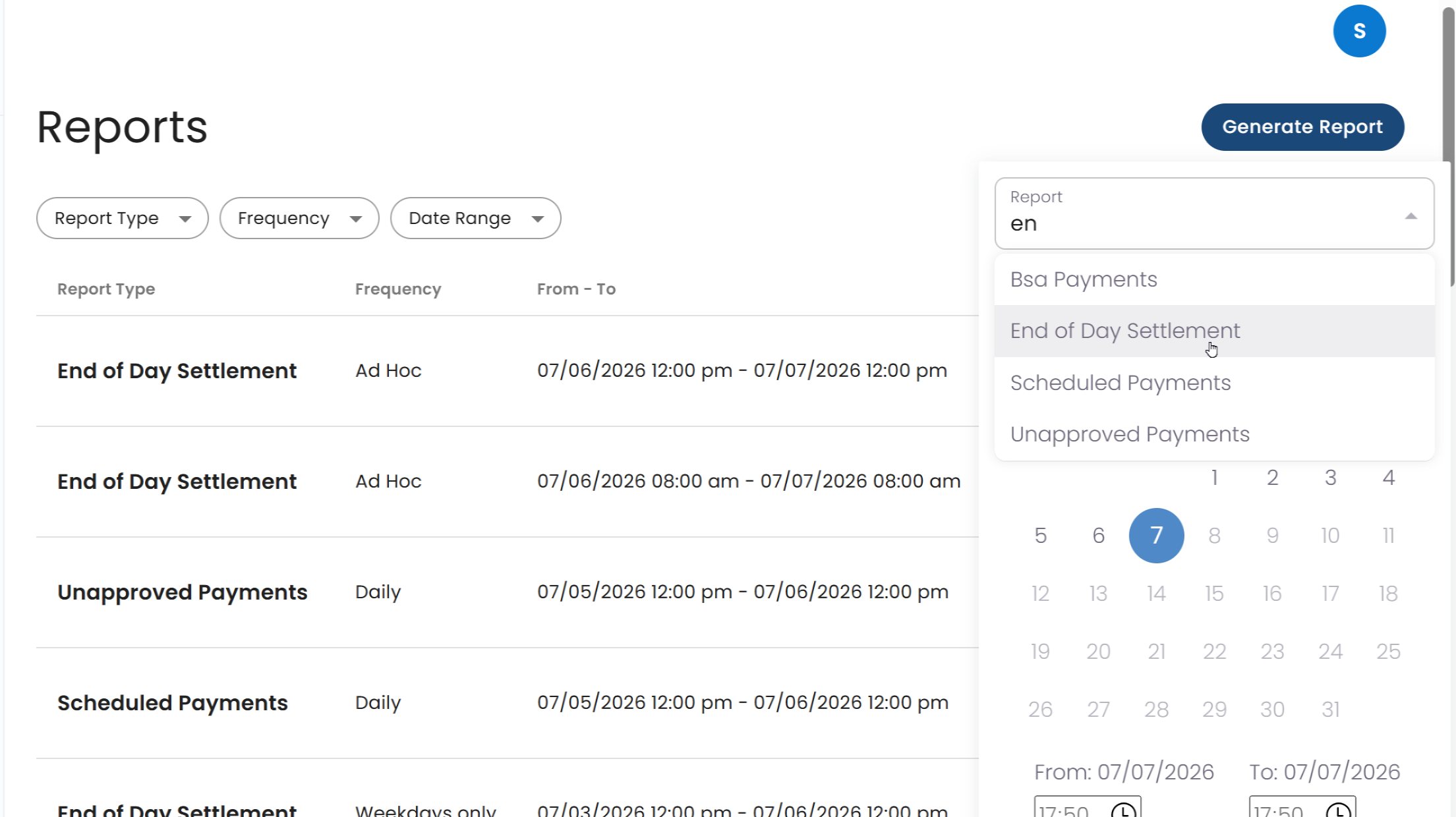The height and width of the screenshot is (817, 1456).
Task: Open the Report Type filter dropdown
Action: (123, 218)
